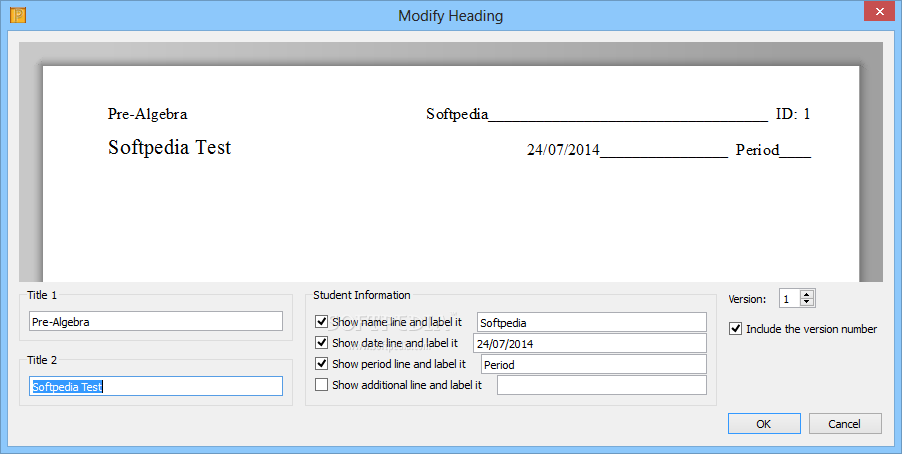
Task: Click the Student Information group label
Action: tap(362, 295)
